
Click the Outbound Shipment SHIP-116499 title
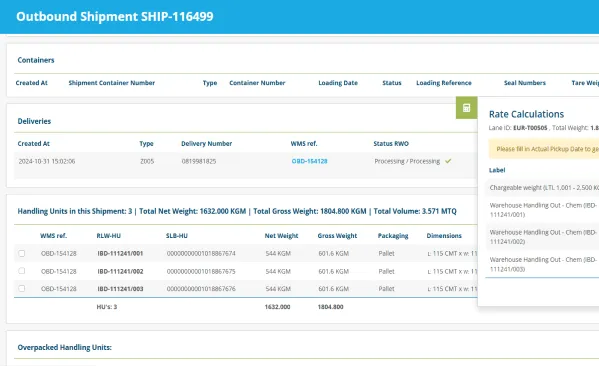click(x=115, y=16)
